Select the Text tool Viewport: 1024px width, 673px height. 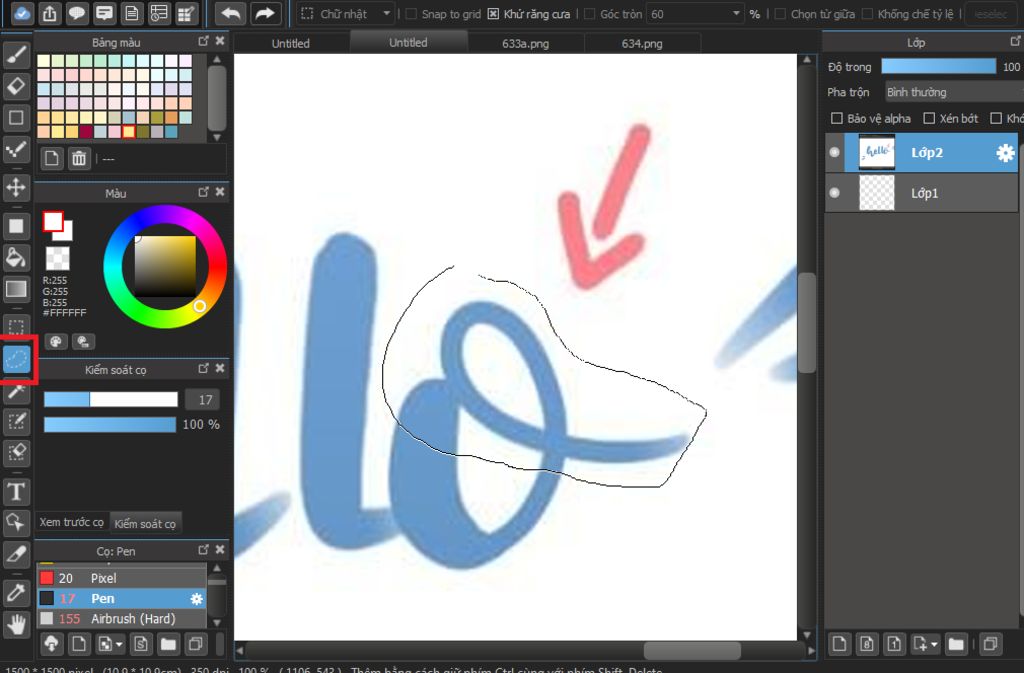[16, 491]
